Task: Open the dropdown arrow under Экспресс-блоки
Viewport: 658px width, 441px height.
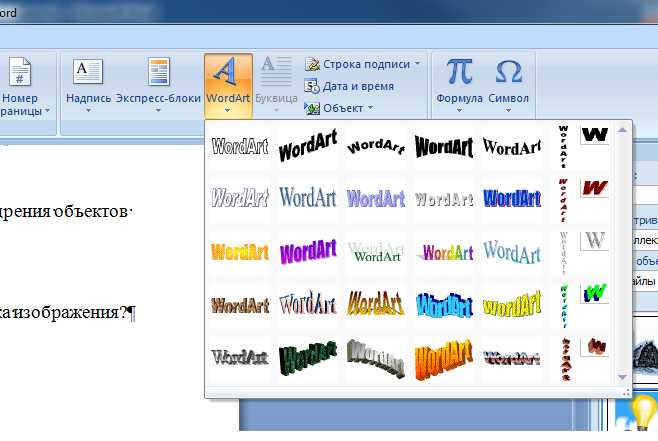Action: click(x=158, y=110)
